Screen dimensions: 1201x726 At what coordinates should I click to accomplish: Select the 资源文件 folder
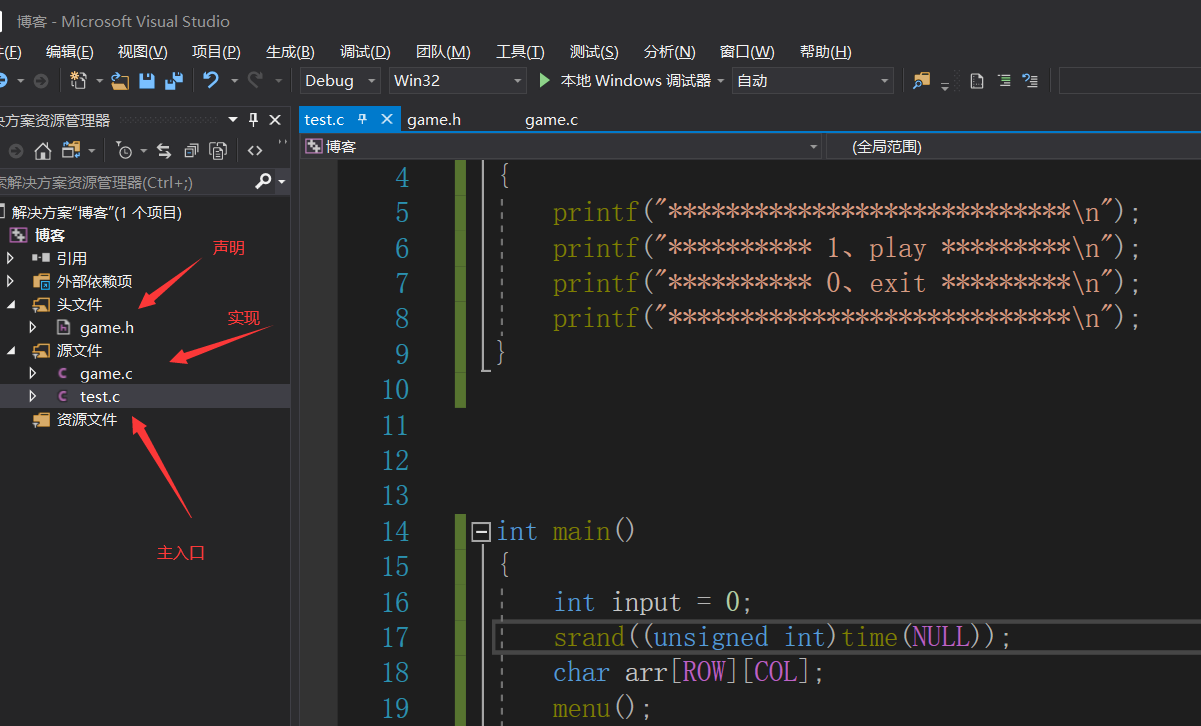87,420
